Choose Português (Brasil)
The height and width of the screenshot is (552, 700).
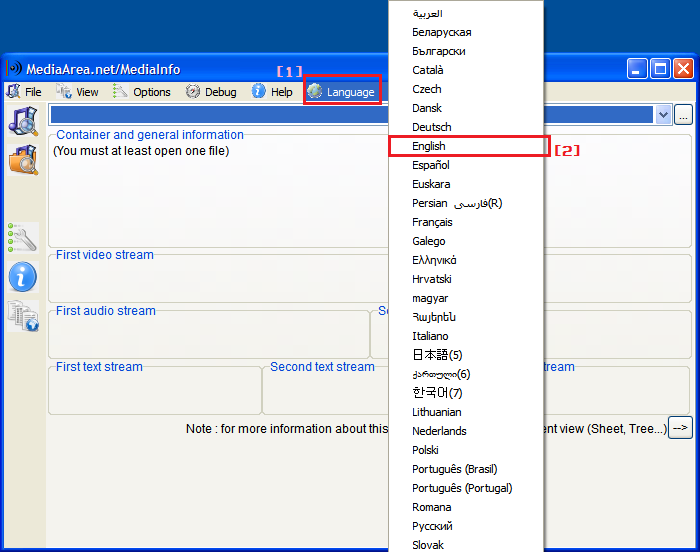click(x=466, y=469)
